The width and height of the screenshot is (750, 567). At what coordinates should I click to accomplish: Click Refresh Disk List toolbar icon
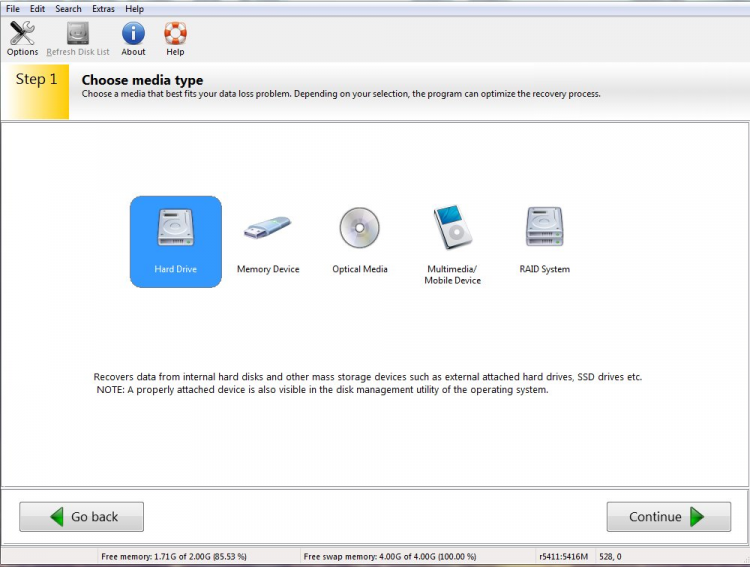coord(78,39)
